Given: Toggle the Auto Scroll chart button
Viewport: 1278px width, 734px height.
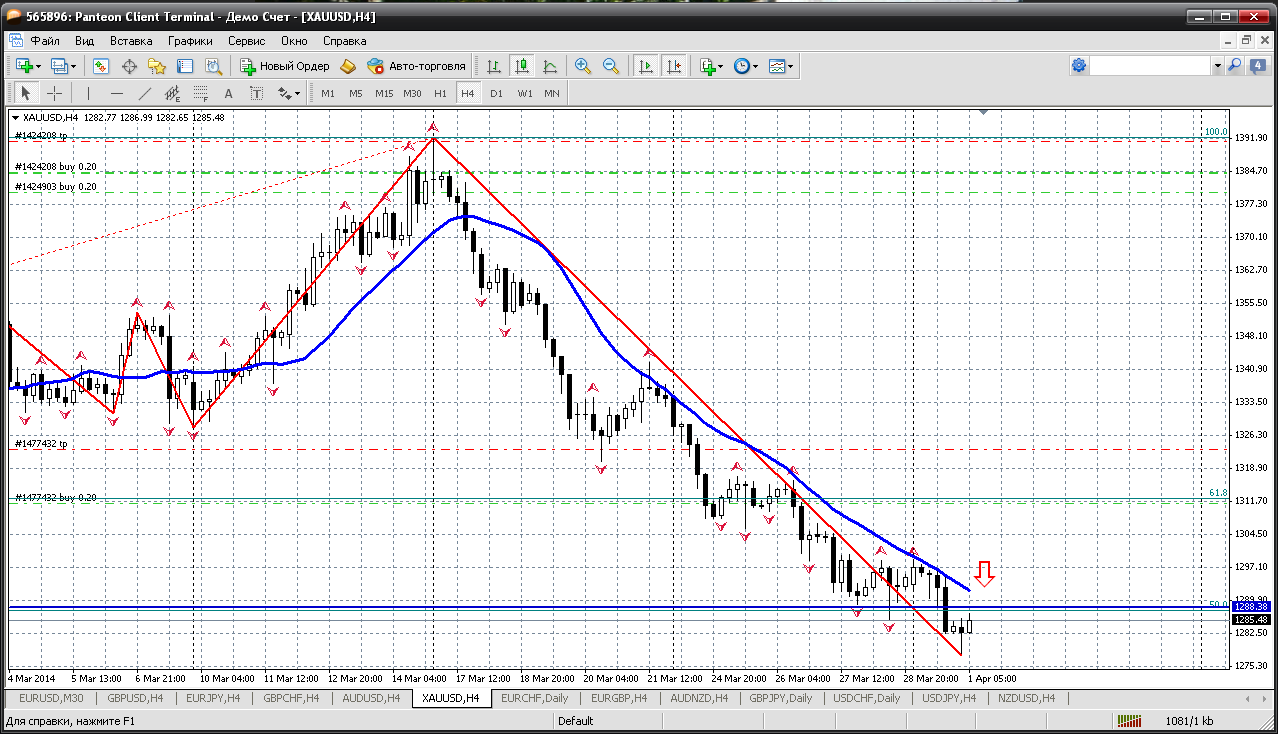Looking at the screenshot, I should [646, 66].
